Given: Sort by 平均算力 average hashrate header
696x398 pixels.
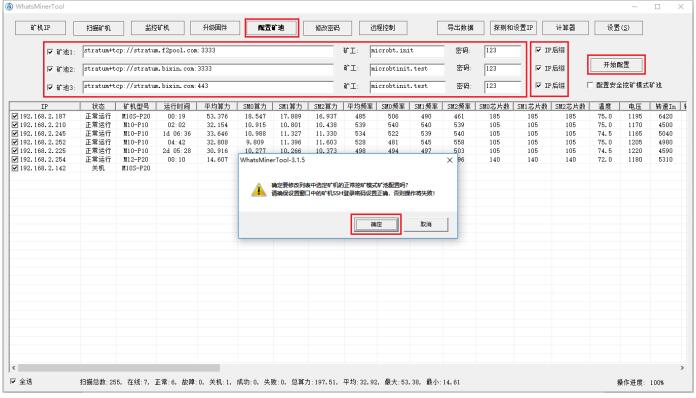Looking at the screenshot, I should (x=217, y=106).
